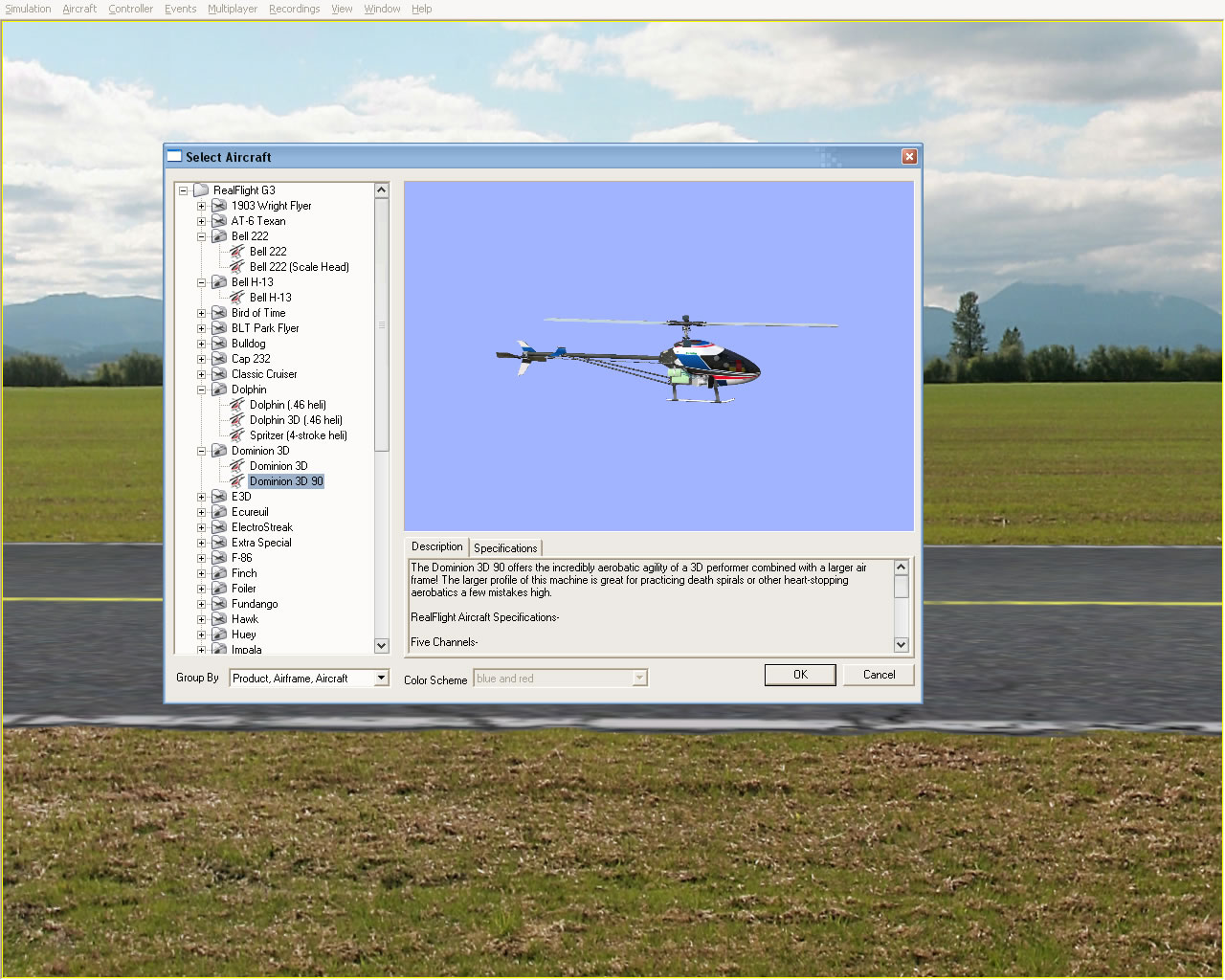Open the Multiplayer menu
Screen dimensions: 1225x980
(233, 9)
